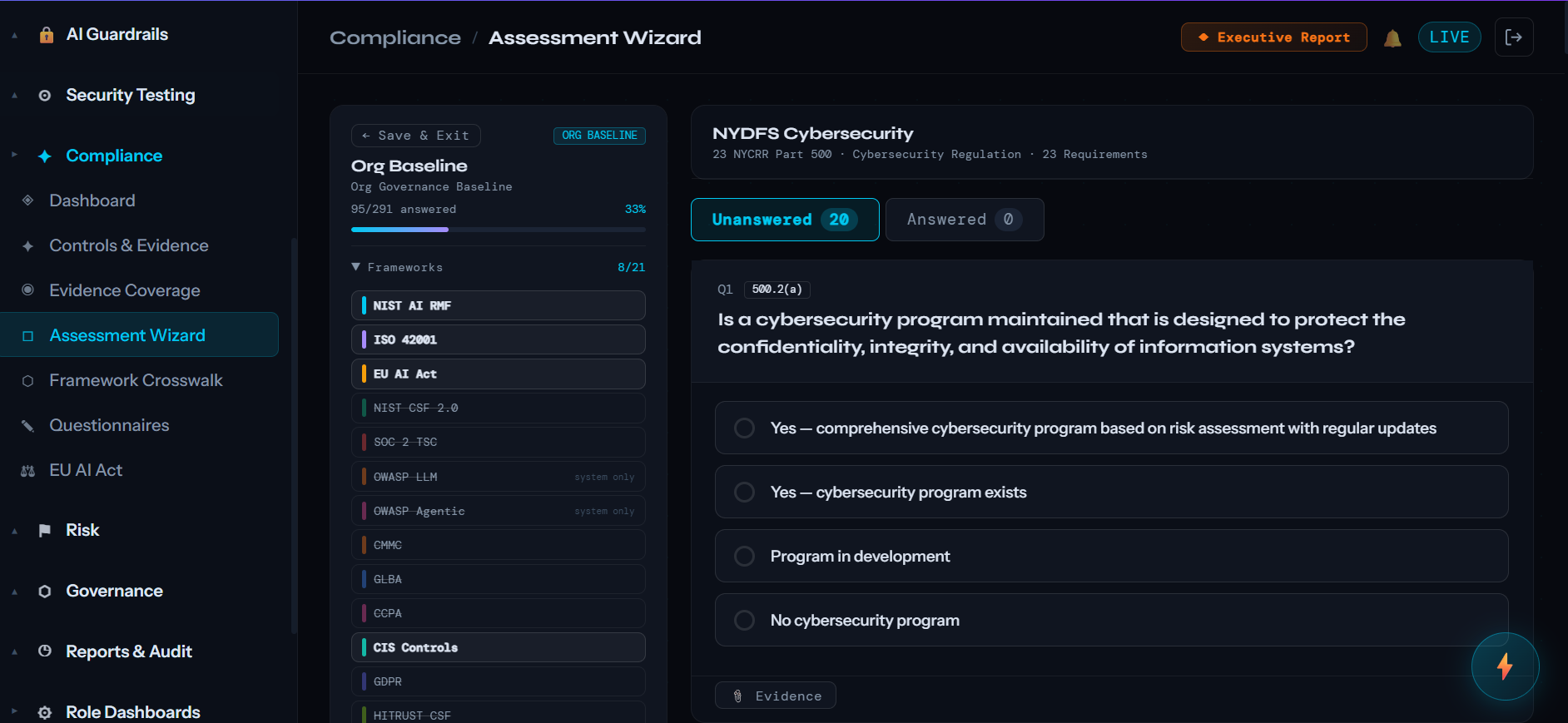Switch to the Answered tab
This screenshot has width=1568, height=723.
[965, 220]
